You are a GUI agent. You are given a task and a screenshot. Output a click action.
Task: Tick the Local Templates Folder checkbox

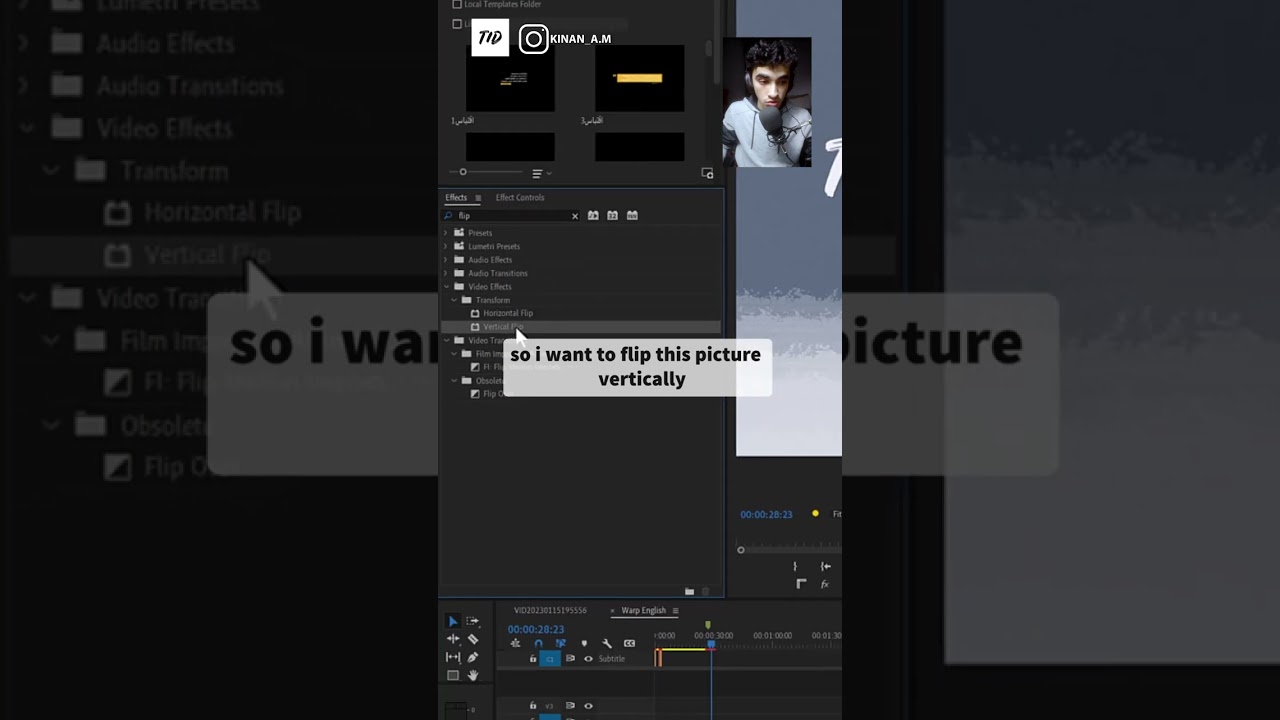coord(457,4)
